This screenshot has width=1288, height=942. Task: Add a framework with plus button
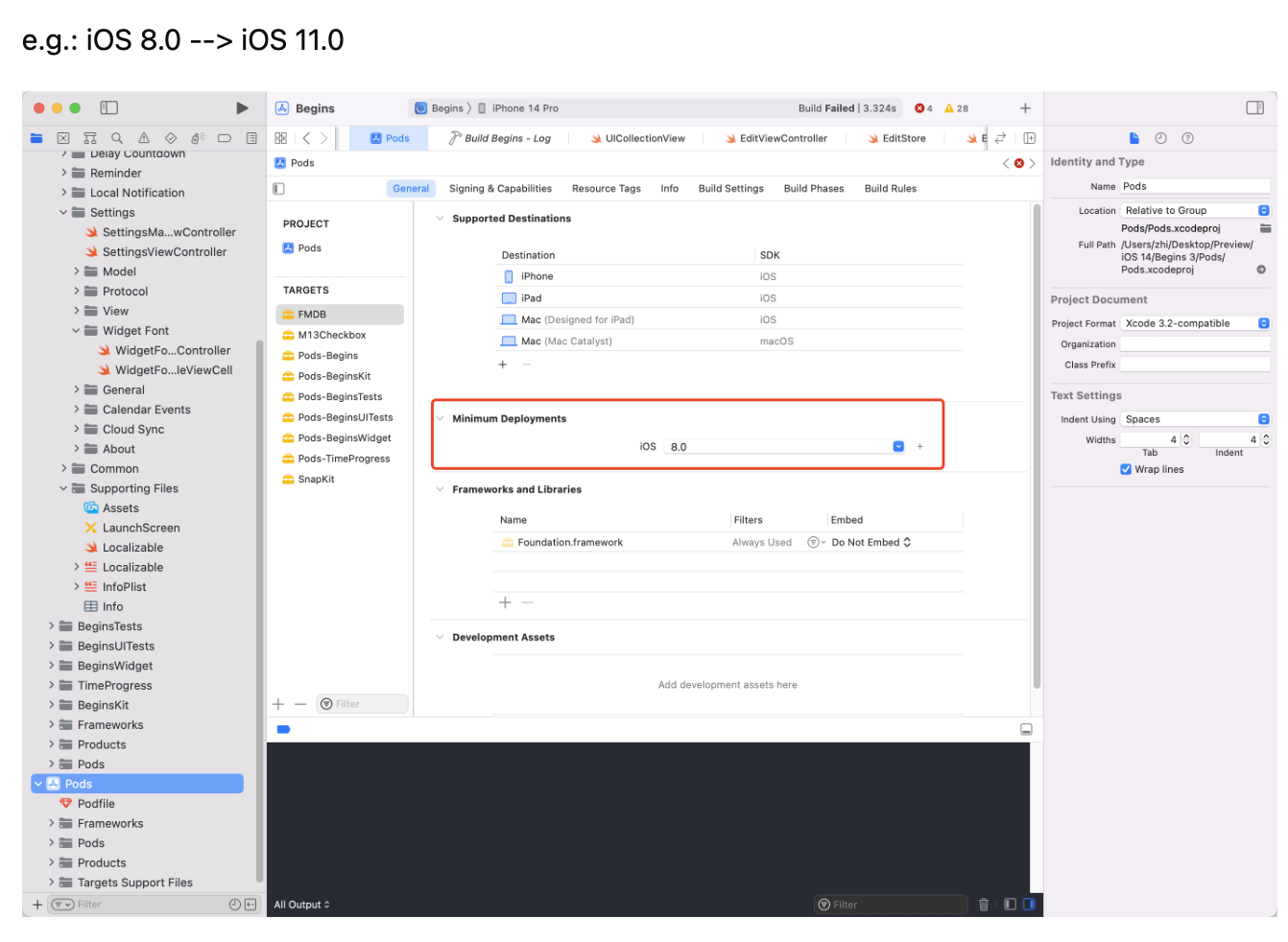(x=505, y=602)
